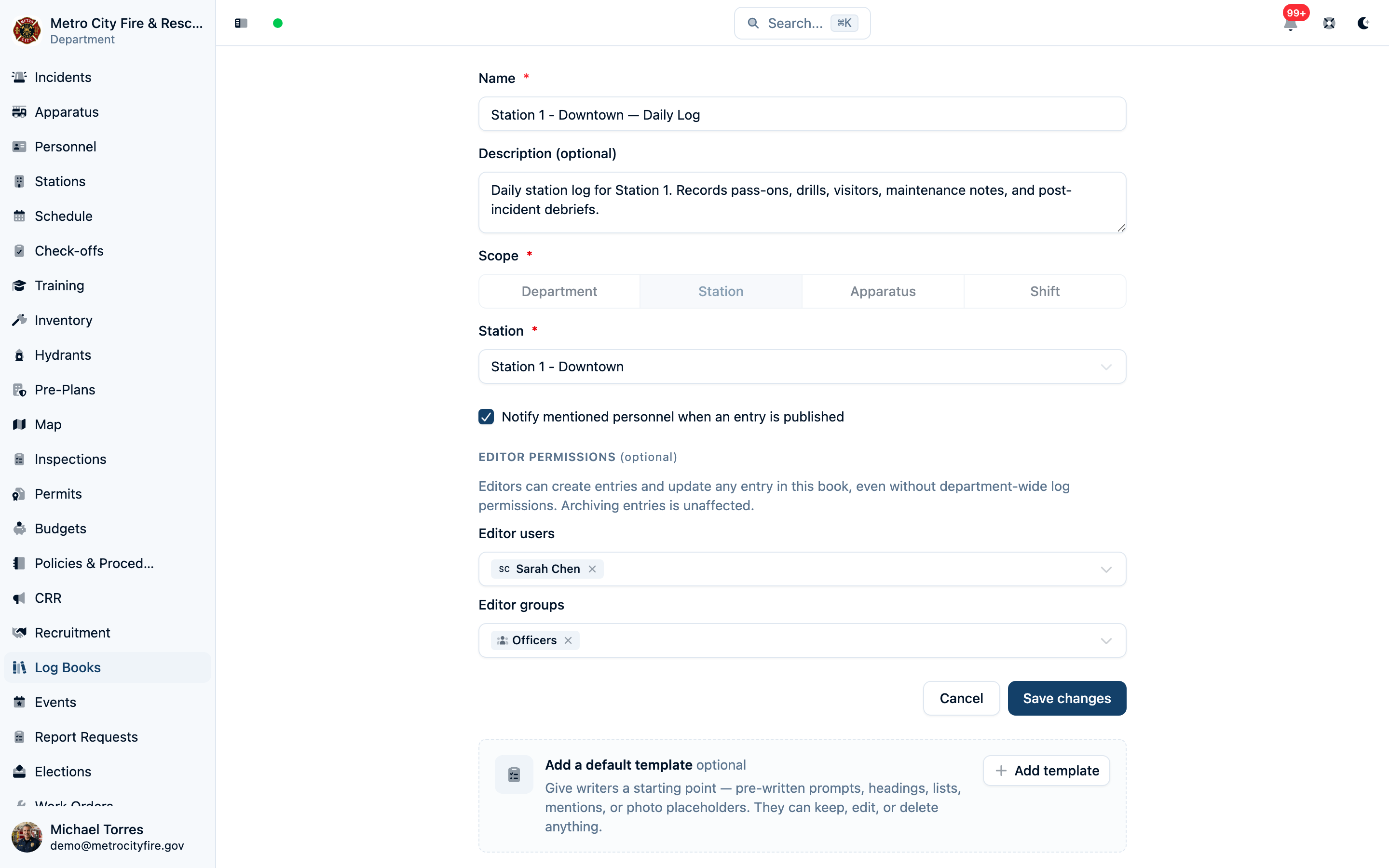The width and height of the screenshot is (1389, 868).
Task: Open the Station 1 - Downtown dropdown
Action: (x=803, y=367)
